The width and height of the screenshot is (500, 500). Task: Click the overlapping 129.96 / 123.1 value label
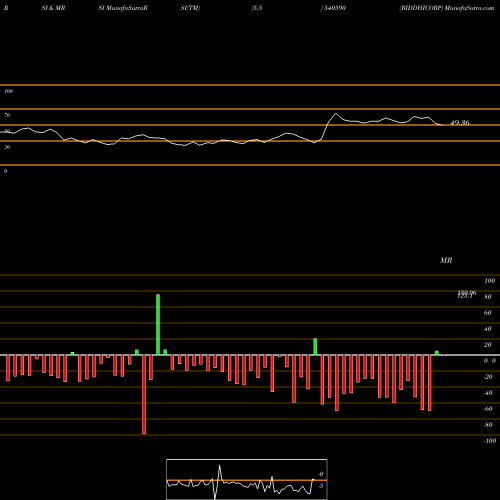coord(466,294)
